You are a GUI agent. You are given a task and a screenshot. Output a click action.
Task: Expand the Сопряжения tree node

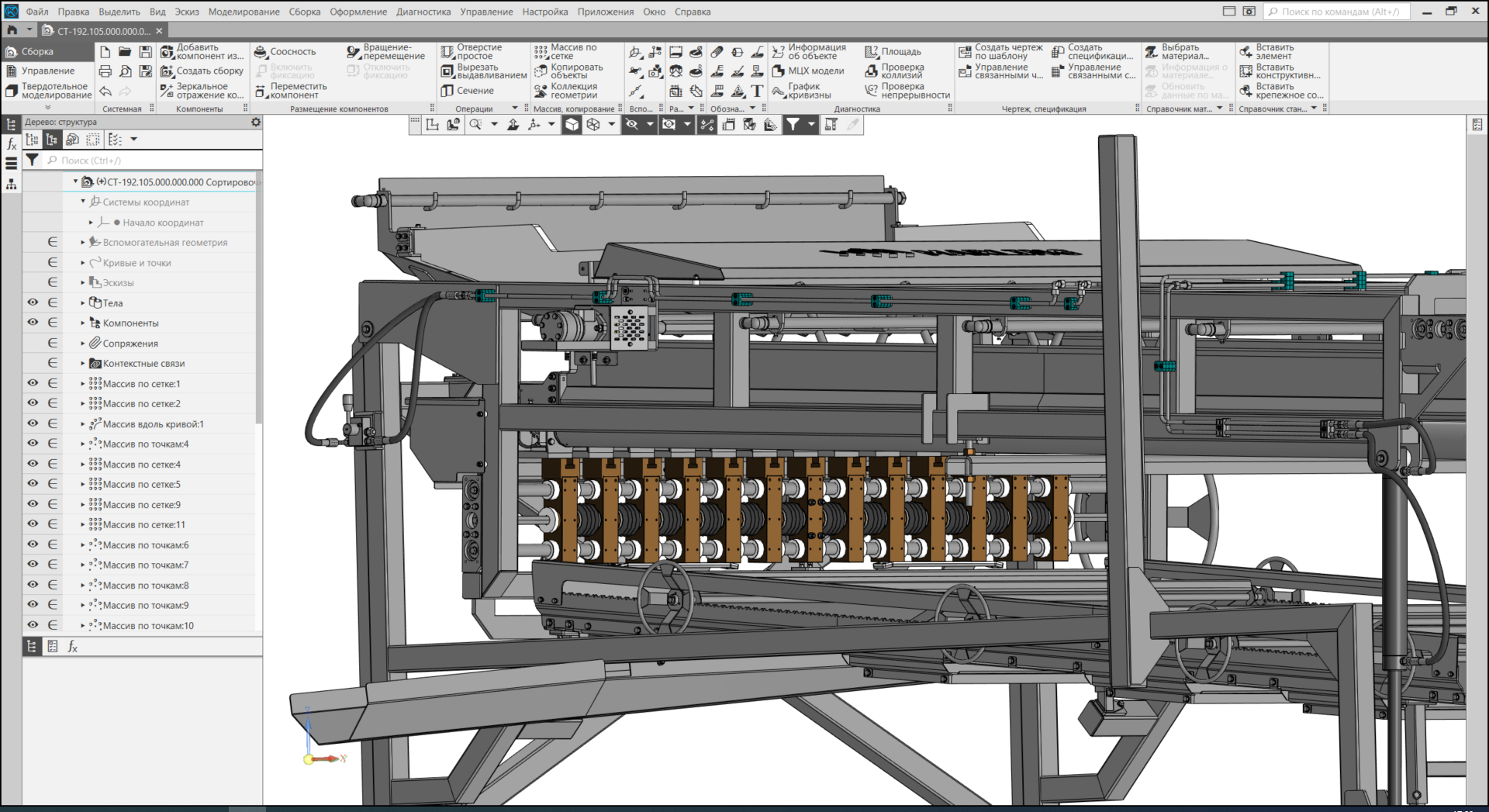pyautogui.click(x=83, y=343)
